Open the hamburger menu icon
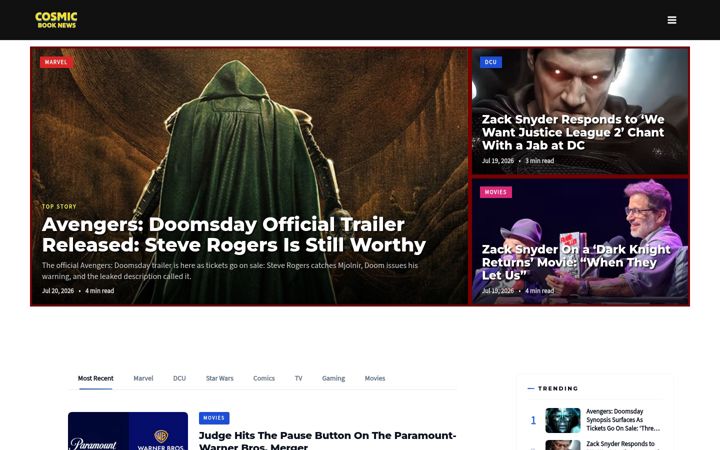The image size is (720, 450). (x=671, y=20)
